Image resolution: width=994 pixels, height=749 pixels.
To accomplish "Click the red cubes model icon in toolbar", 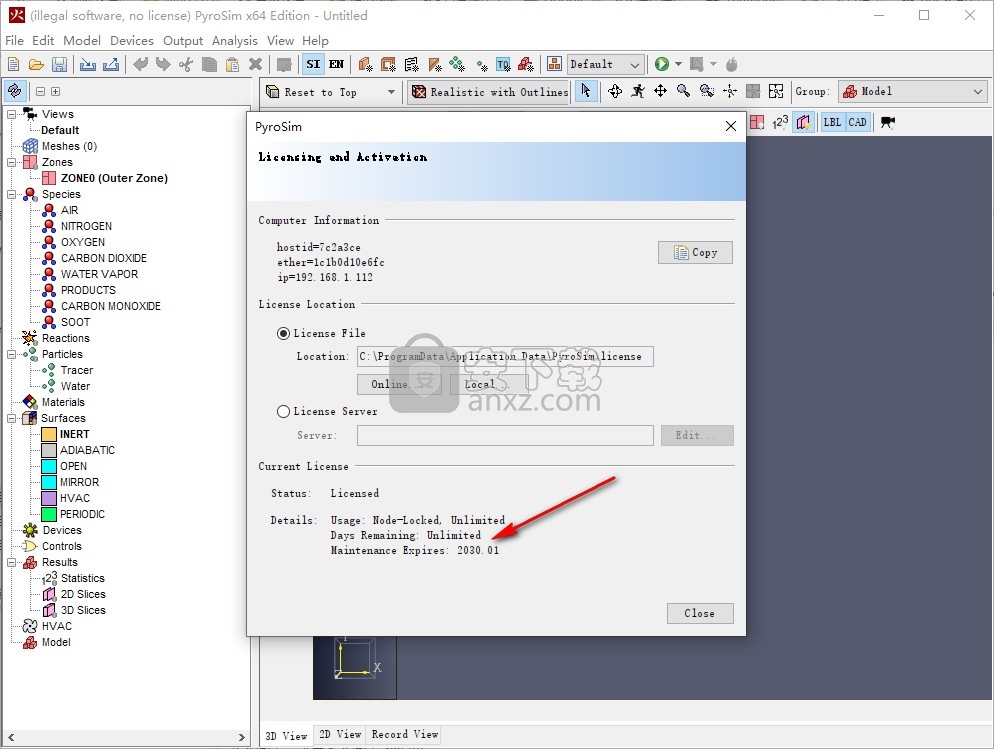I will pyautogui.click(x=526, y=64).
